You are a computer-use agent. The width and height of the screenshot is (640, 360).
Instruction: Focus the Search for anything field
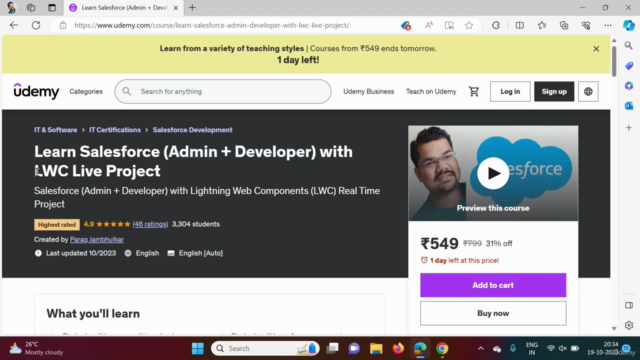tap(223, 91)
